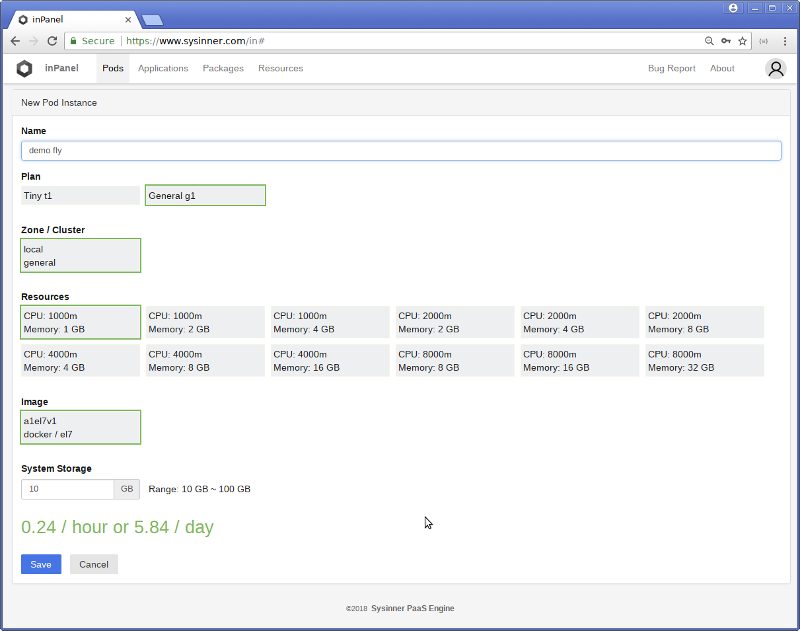800x631 pixels.
Task: Click the browser extension icon
Action: click(763, 41)
